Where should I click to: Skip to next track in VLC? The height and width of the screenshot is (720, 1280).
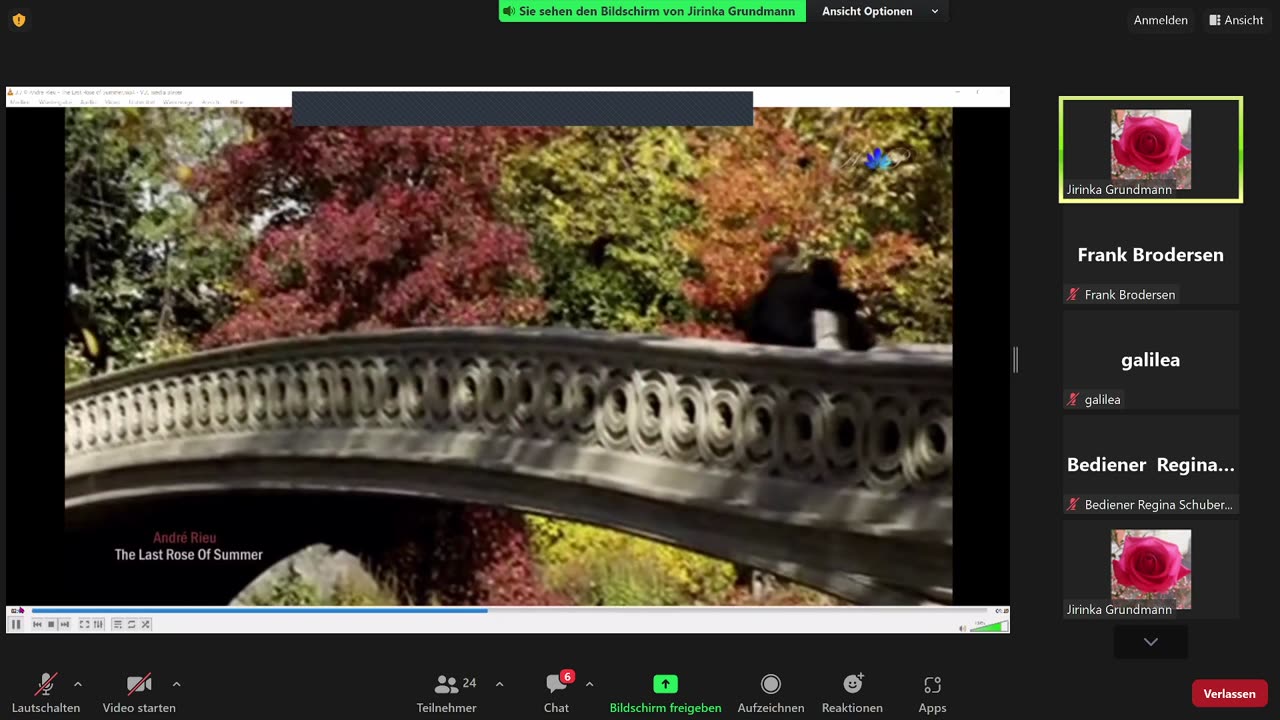coord(65,624)
